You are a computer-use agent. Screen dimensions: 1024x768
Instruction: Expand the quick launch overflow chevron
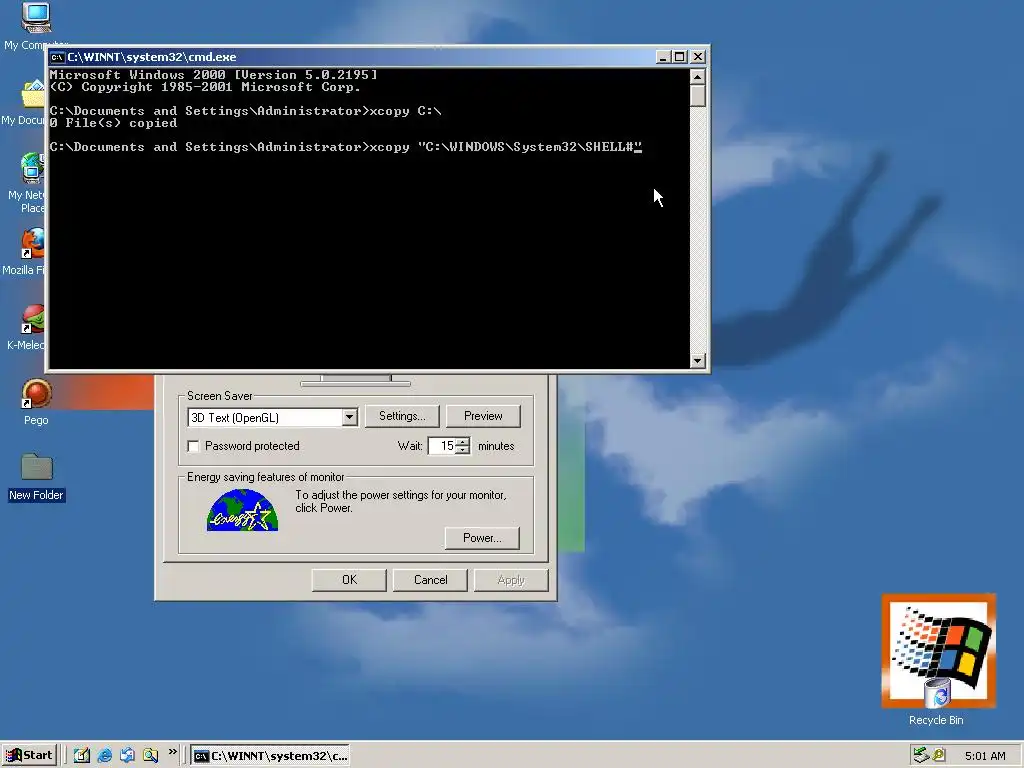coord(172,752)
